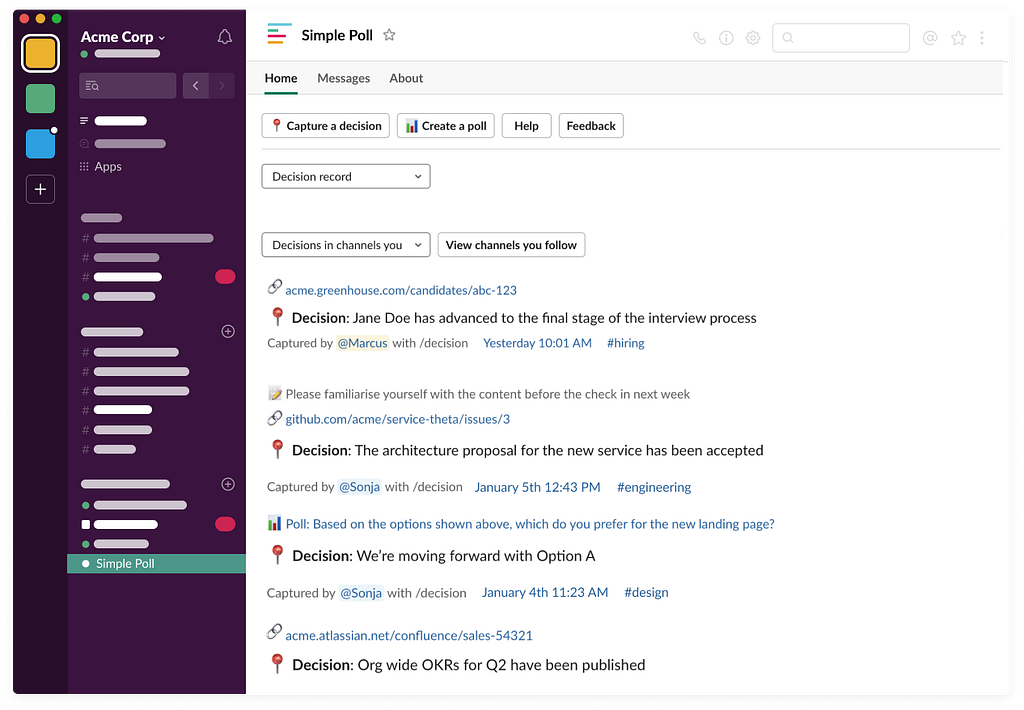Click the Help button
This screenshot has width=1024, height=710.
pyautogui.click(x=526, y=126)
